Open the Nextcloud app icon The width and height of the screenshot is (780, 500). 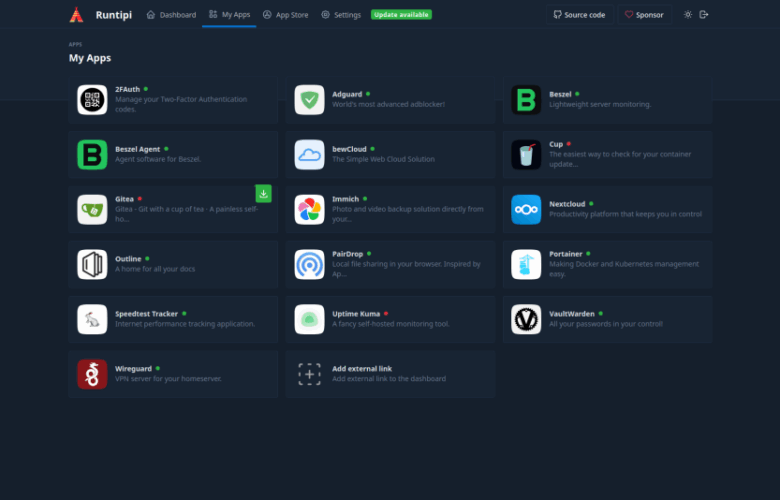(526, 209)
